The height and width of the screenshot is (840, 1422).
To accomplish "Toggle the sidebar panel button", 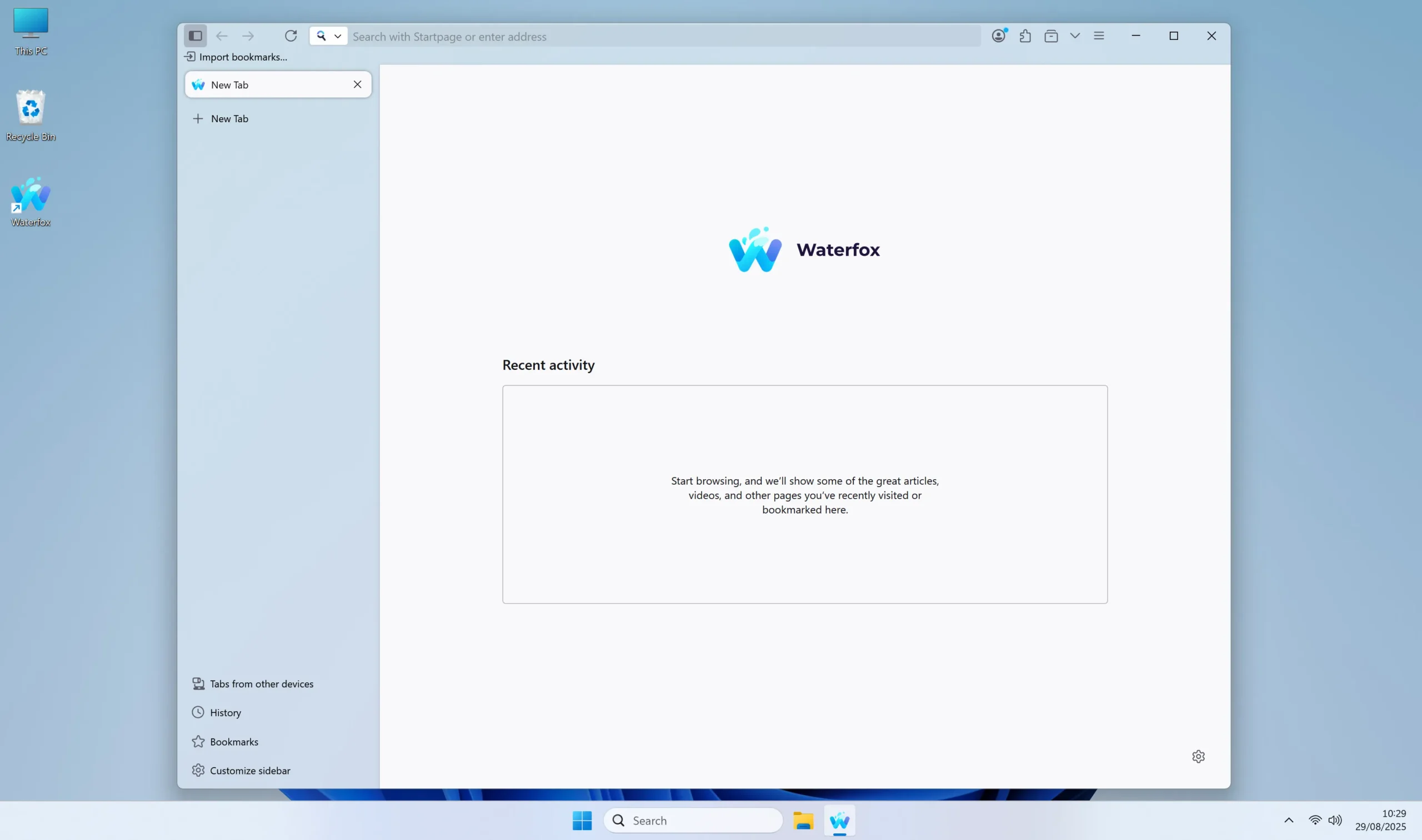I will (x=196, y=36).
